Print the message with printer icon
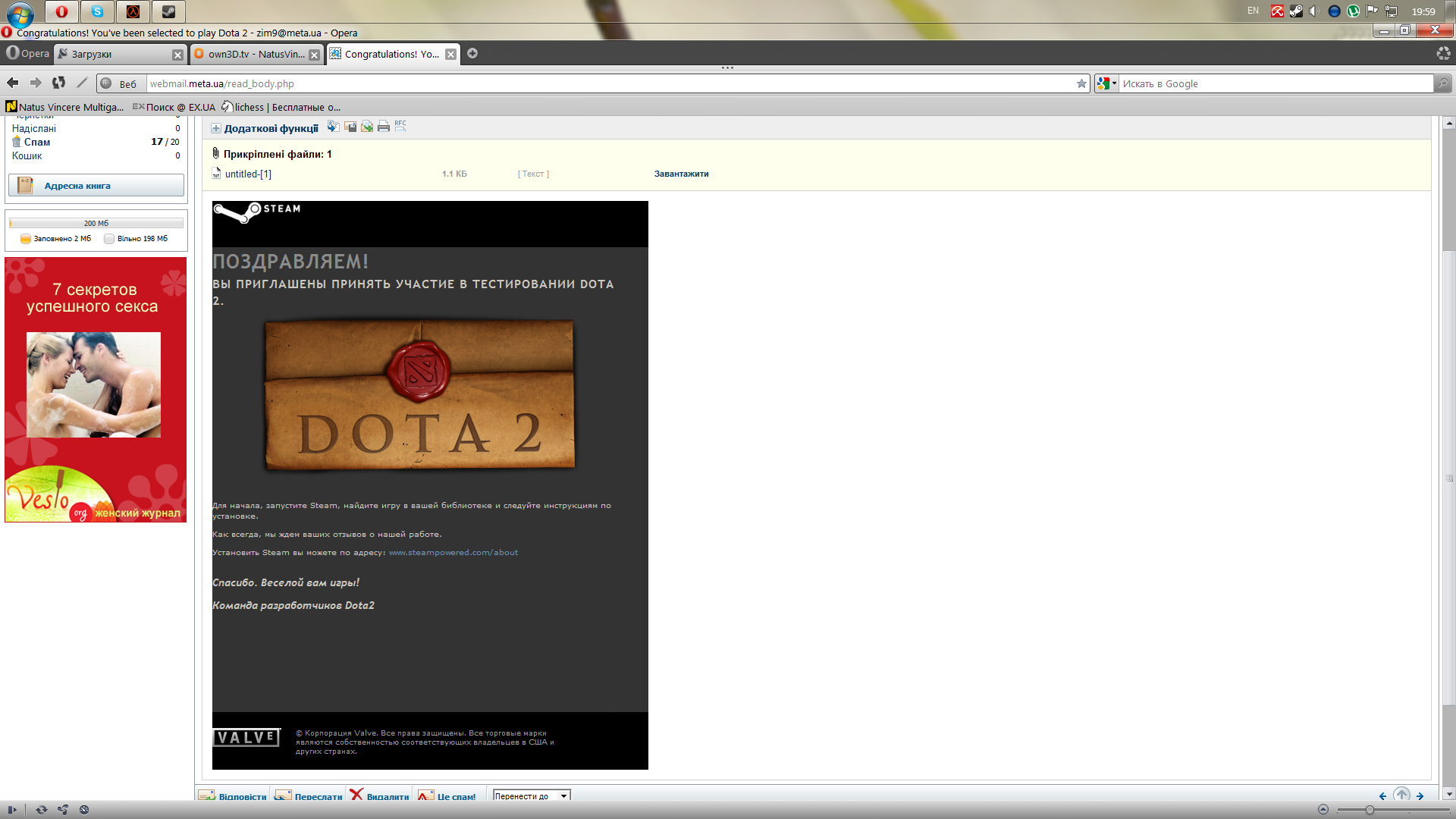 pos(384,127)
